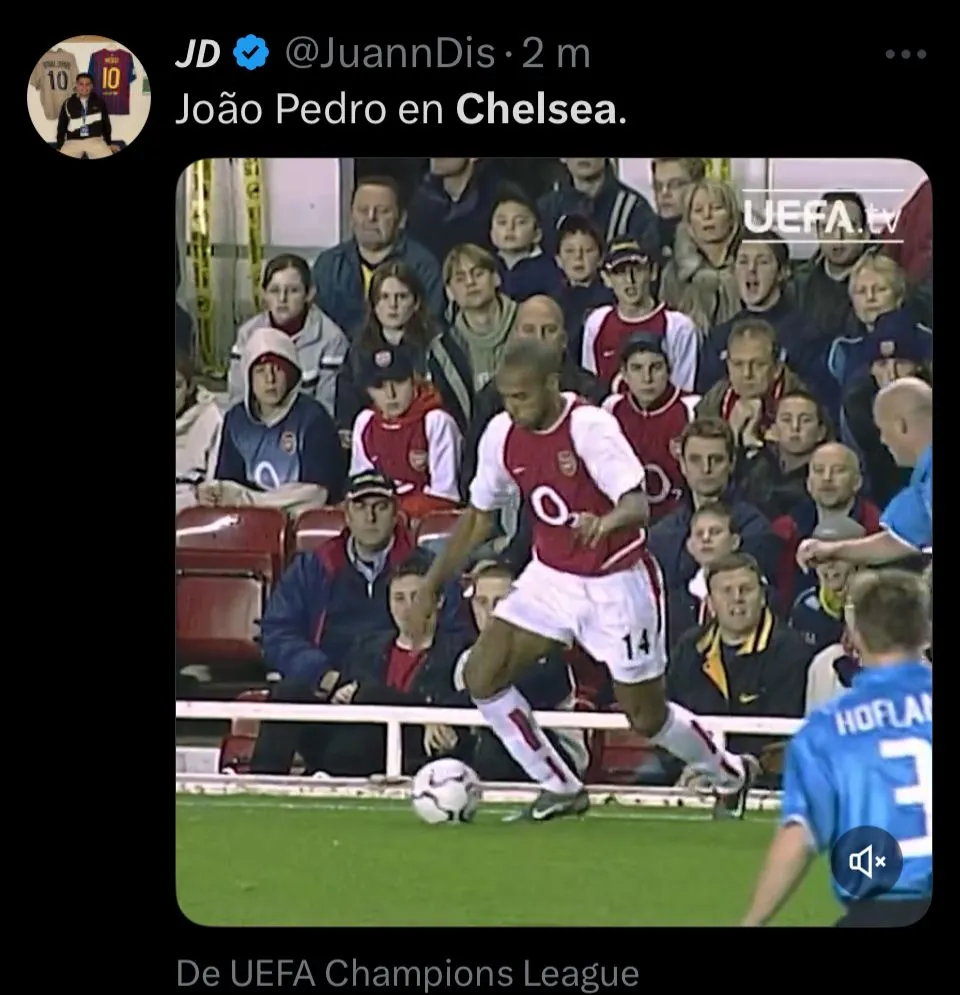Viewport: 960px width, 995px height.
Task: Click the tweet timestamp 2 m
Action: (556, 53)
